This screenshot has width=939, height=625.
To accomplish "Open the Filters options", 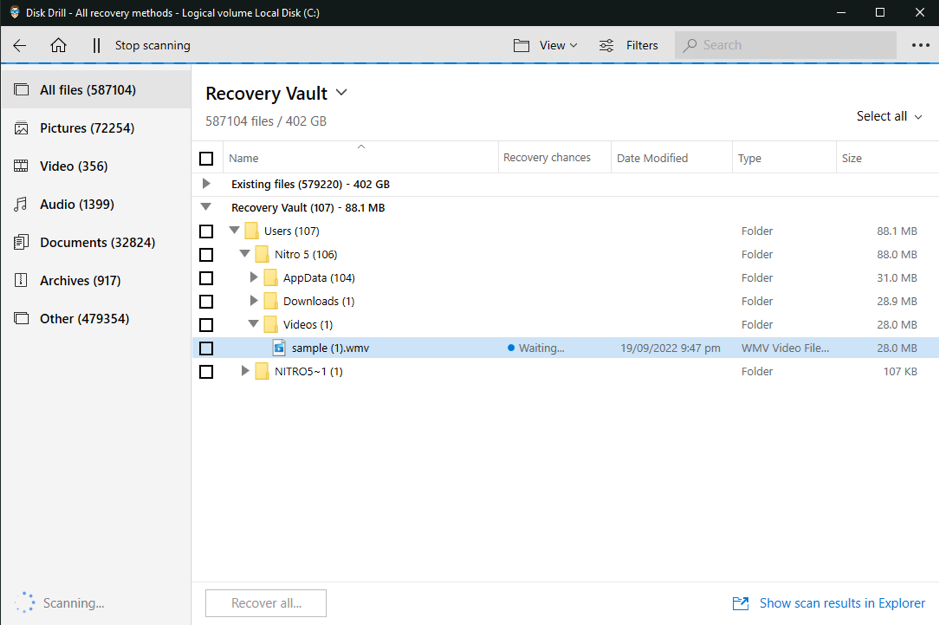I will pyautogui.click(x=628, y=45).
